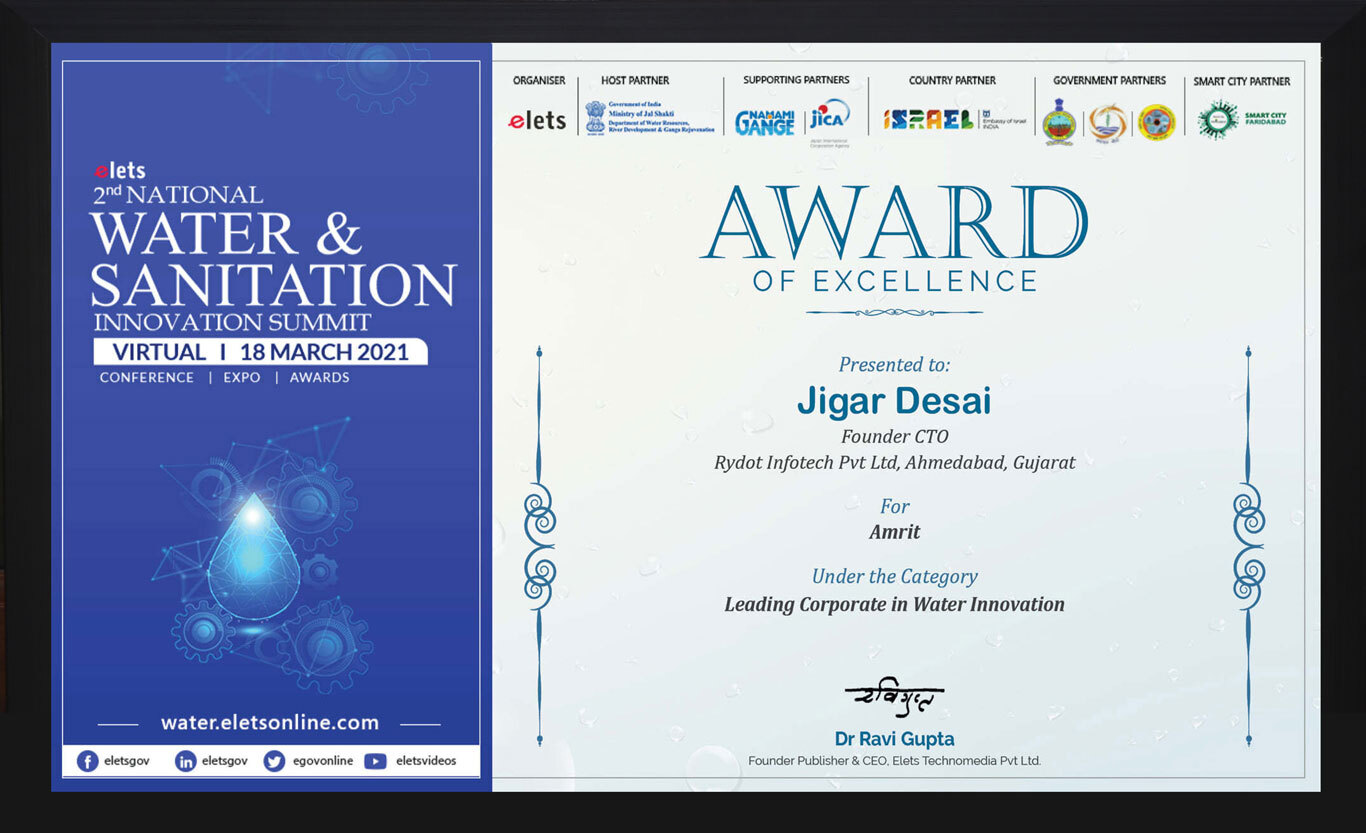Click the Facebook icon beside eletsgov

[88, 761]
